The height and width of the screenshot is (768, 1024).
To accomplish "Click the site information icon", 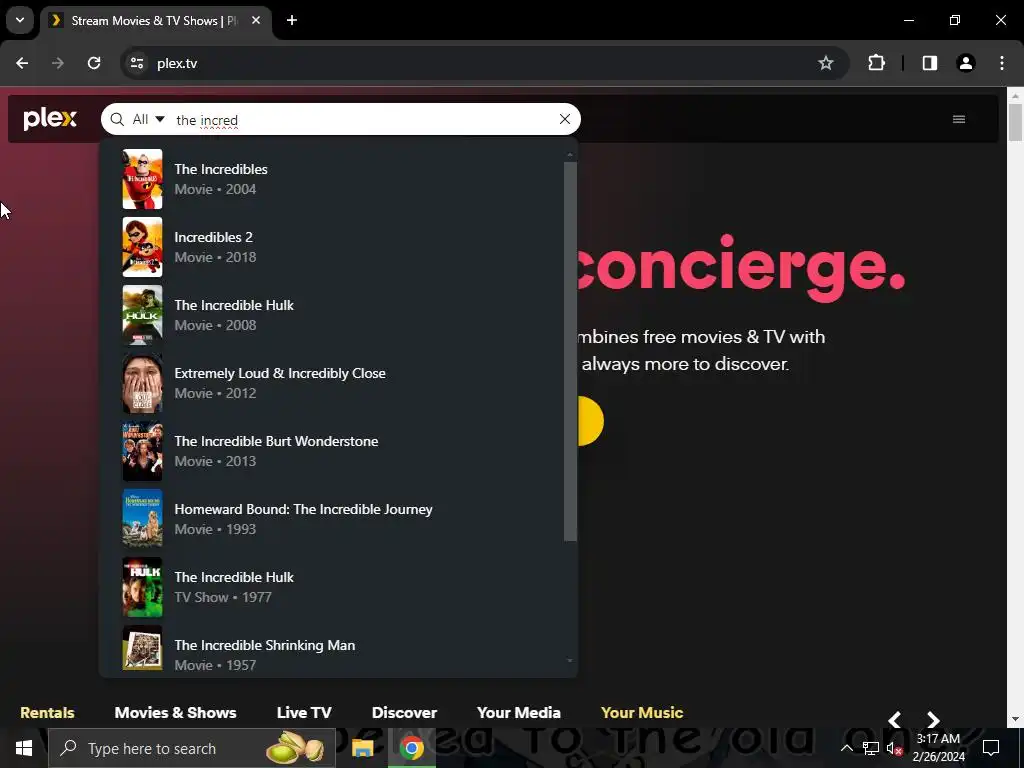I will (137, 63).
